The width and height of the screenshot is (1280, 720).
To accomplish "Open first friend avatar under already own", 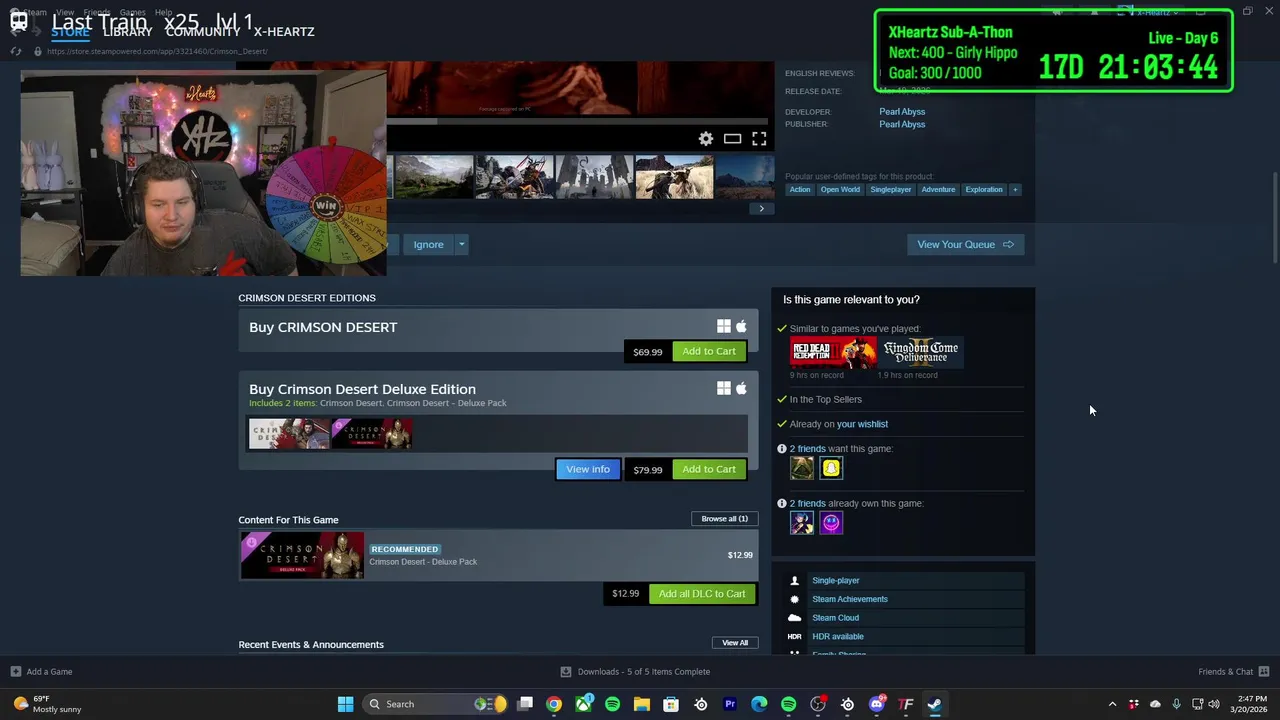I will [802, 523].
